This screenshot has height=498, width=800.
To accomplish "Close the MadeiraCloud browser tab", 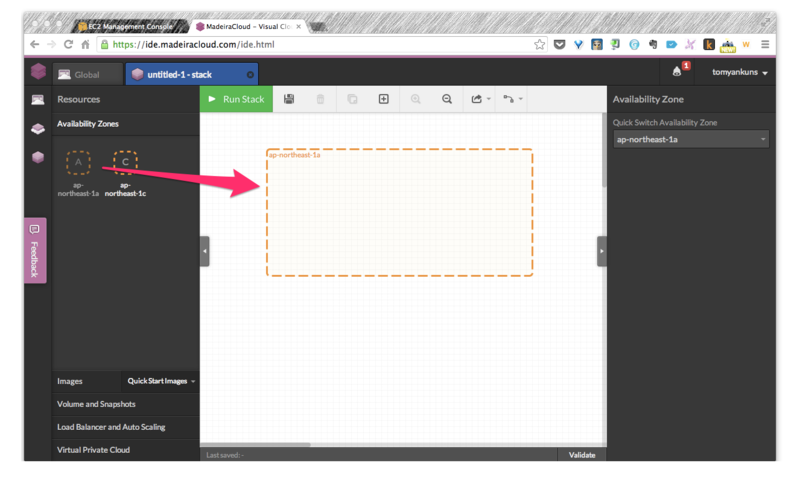I will (x=299, y=27).
